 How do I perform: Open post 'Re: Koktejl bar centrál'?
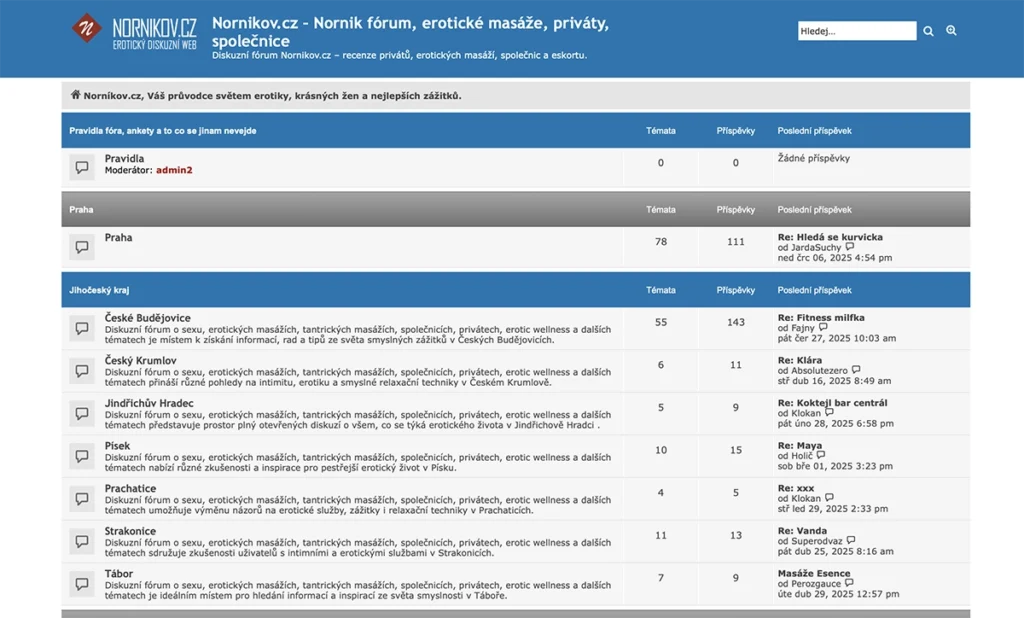tap(833, 403)
